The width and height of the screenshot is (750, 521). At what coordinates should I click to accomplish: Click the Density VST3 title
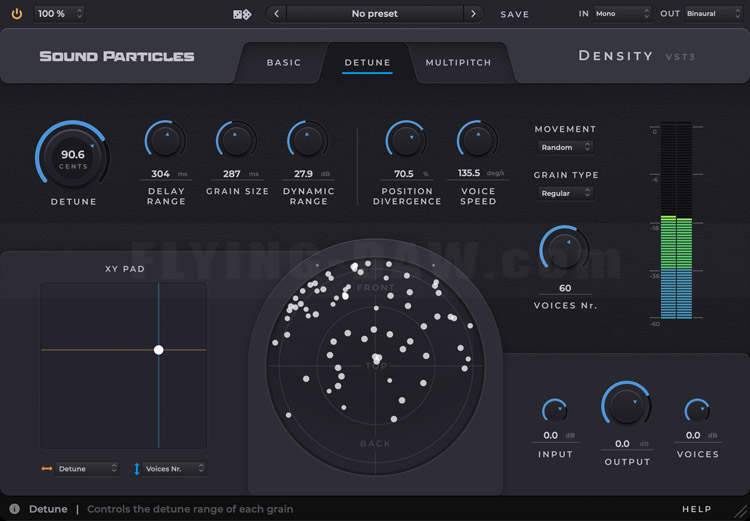[x=637, y=56]
